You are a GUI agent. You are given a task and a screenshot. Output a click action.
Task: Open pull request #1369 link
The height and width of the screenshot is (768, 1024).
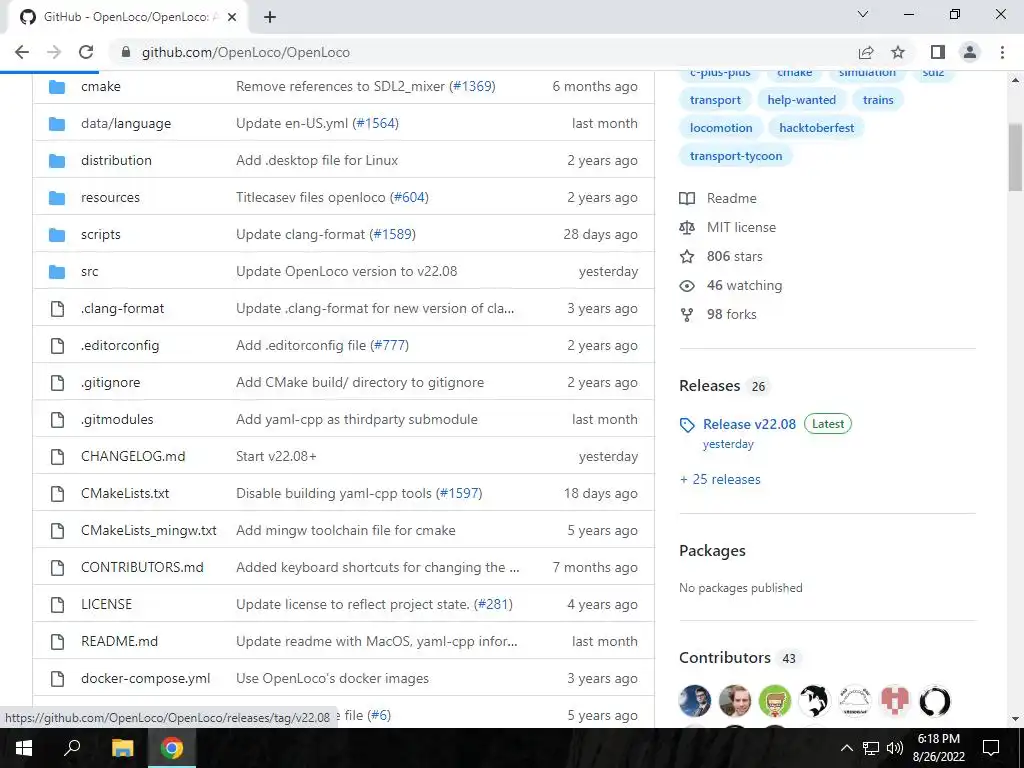(473, 86)
